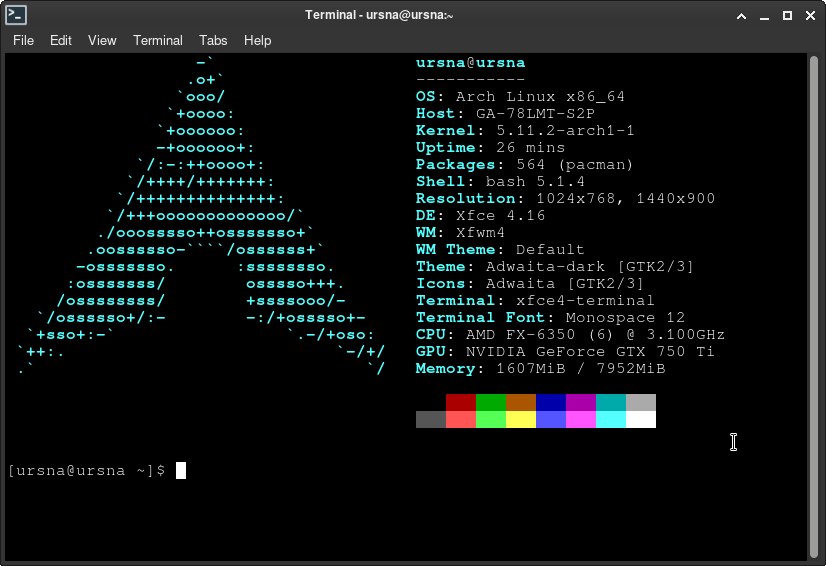
Task: Click the bright blue color block
Action: 550,419
